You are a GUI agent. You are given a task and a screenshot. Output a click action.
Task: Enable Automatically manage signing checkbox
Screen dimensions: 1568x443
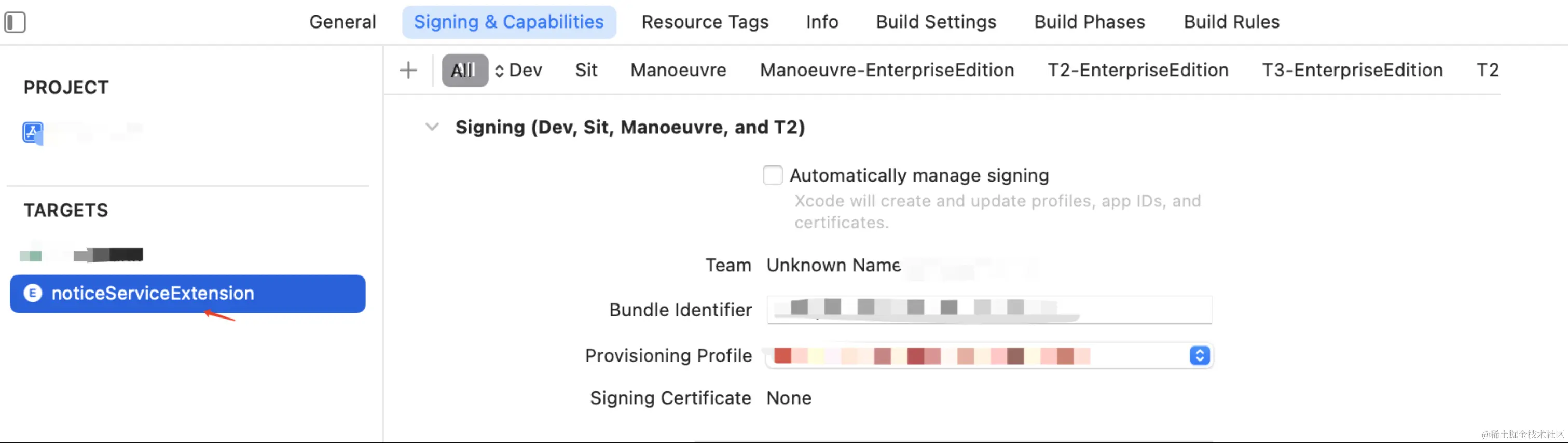coord(773,175)
